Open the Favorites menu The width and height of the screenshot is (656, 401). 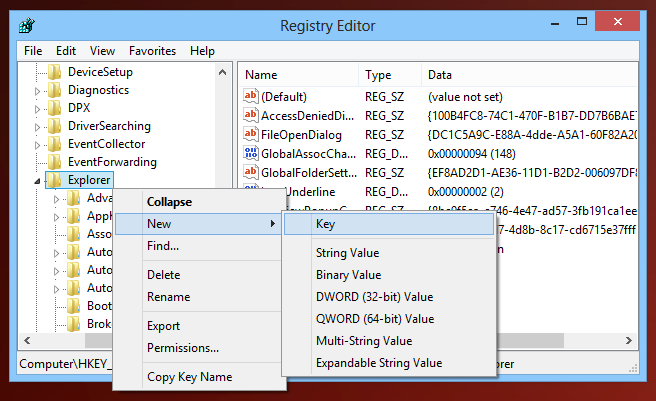click(x=152, y=51)
